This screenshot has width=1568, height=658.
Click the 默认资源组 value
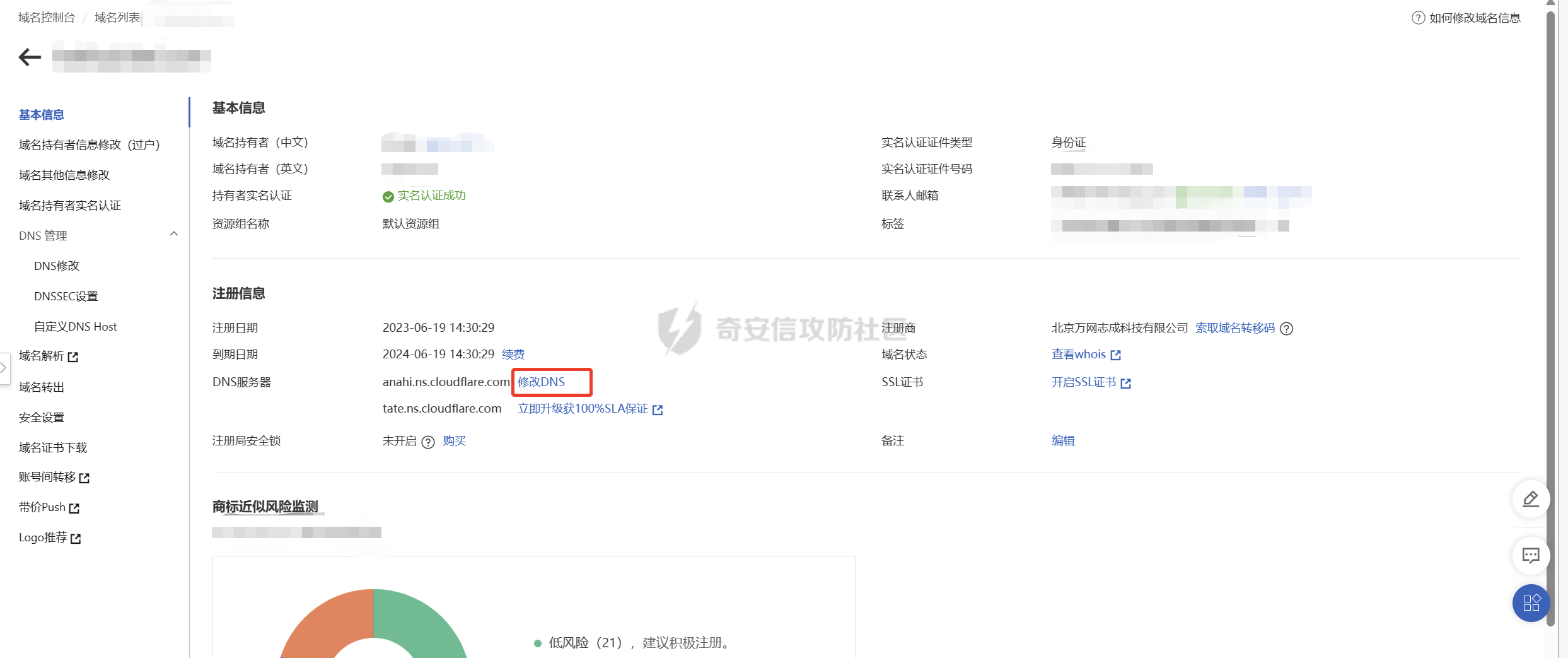click(411, 224)
